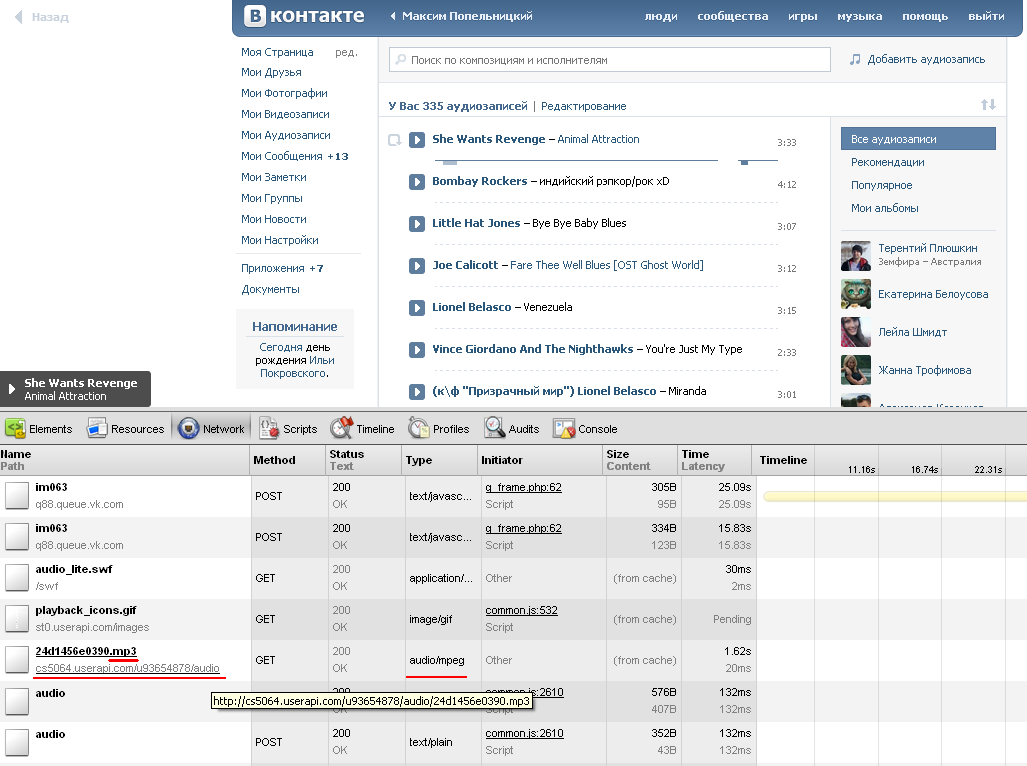1027x766 pixels.
Task: Play Little Hat Jones track
Action: (x=417, y=223)
